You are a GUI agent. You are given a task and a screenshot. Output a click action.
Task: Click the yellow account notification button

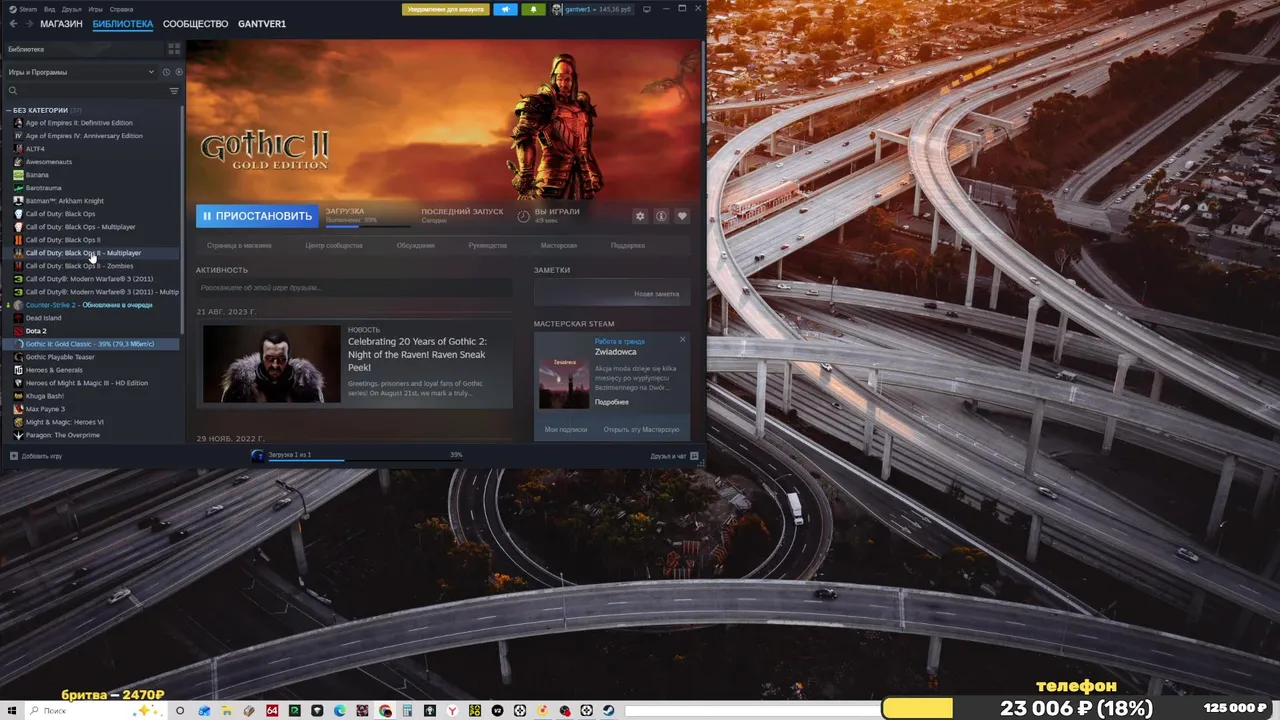[x=446, y=9]
